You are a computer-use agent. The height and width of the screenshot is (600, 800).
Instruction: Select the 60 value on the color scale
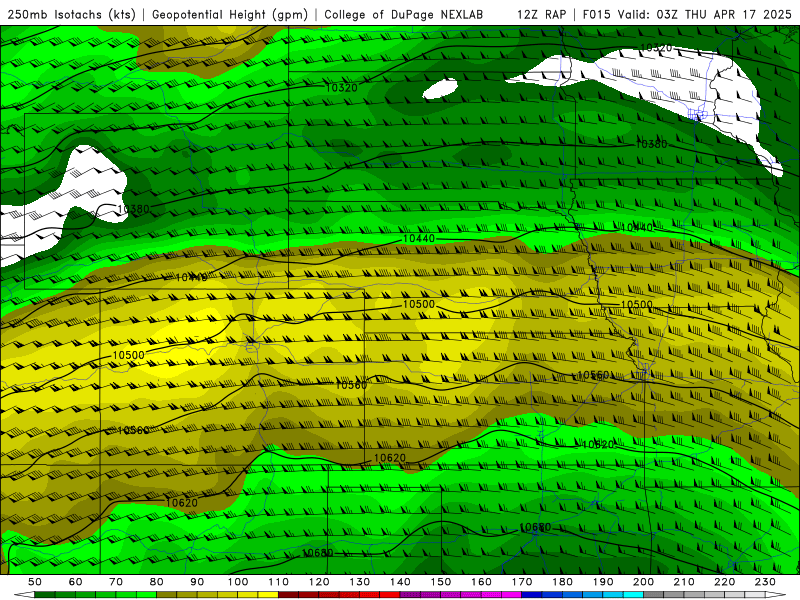click(x=76, y=582)
